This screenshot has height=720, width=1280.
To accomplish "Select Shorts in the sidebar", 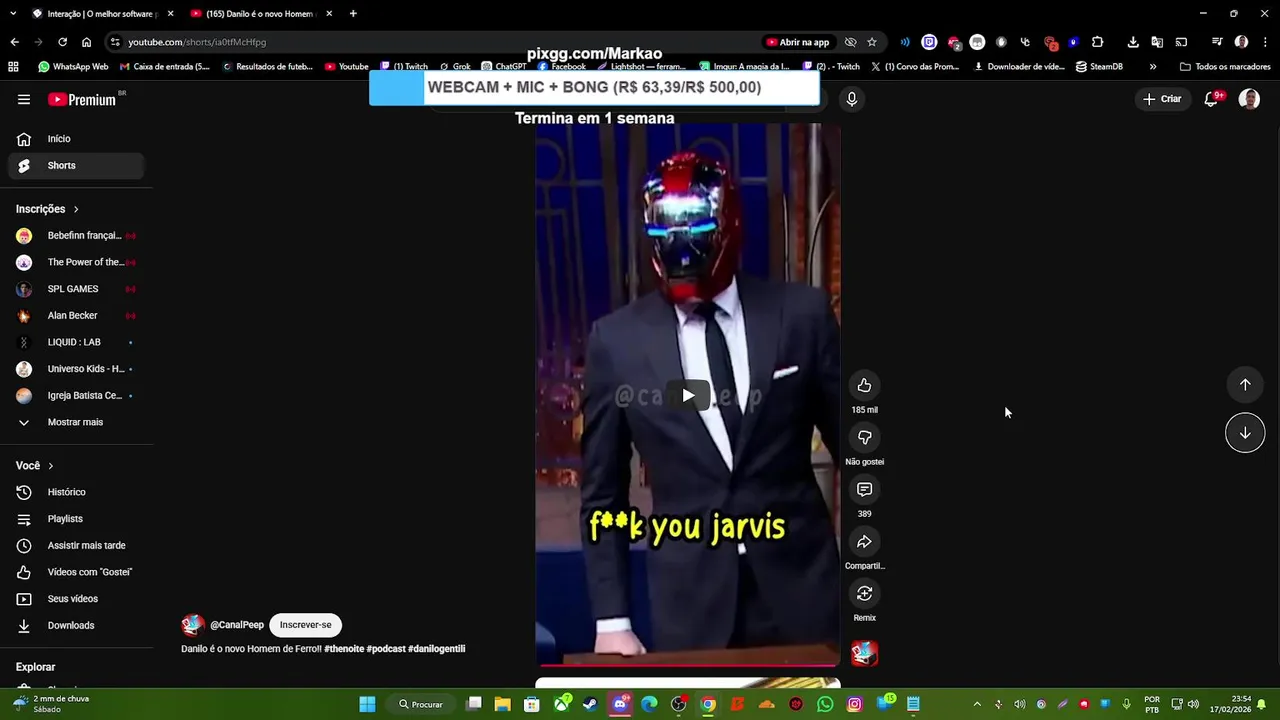I will point(76,165).
